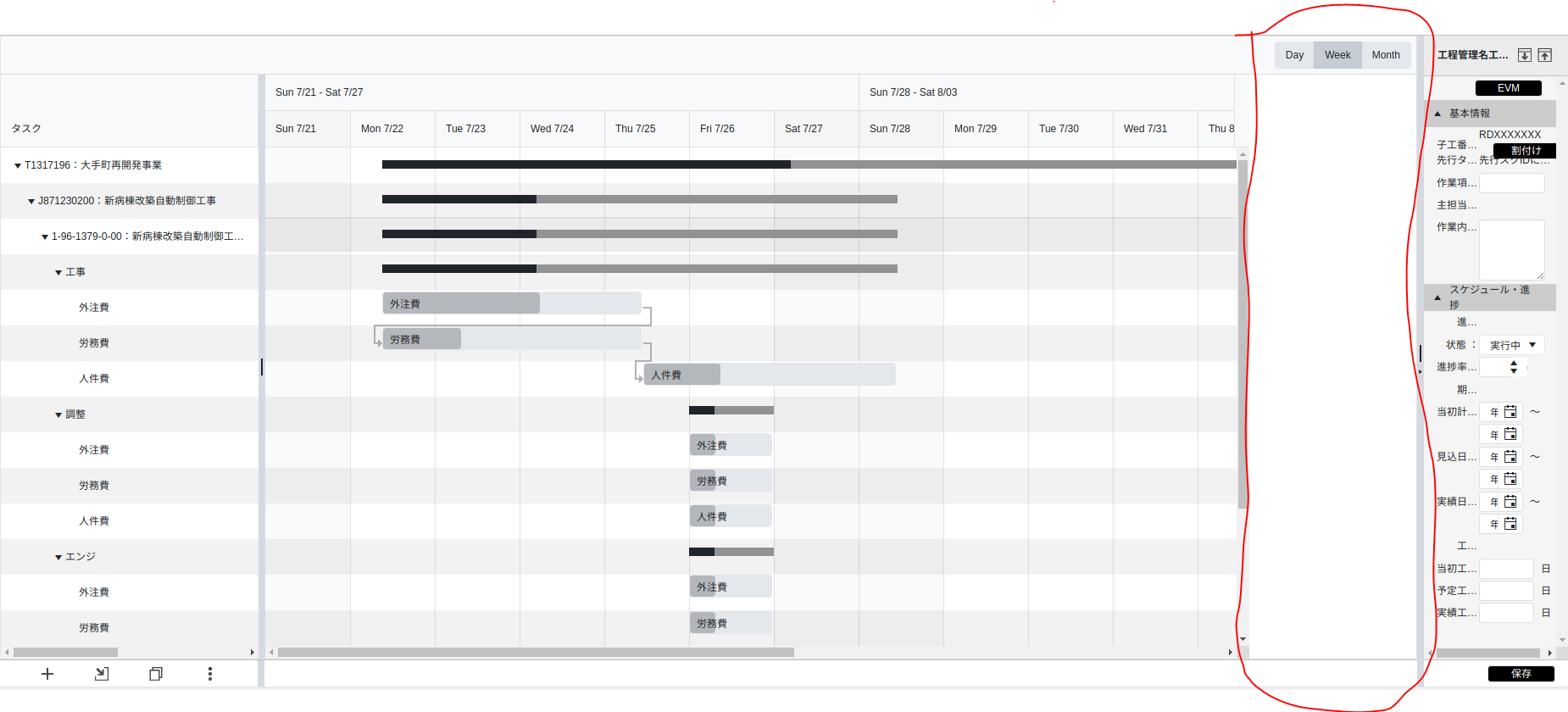Click the 保存 save button
Viewport: 1568px width, 712px height.
point(1521,674)
